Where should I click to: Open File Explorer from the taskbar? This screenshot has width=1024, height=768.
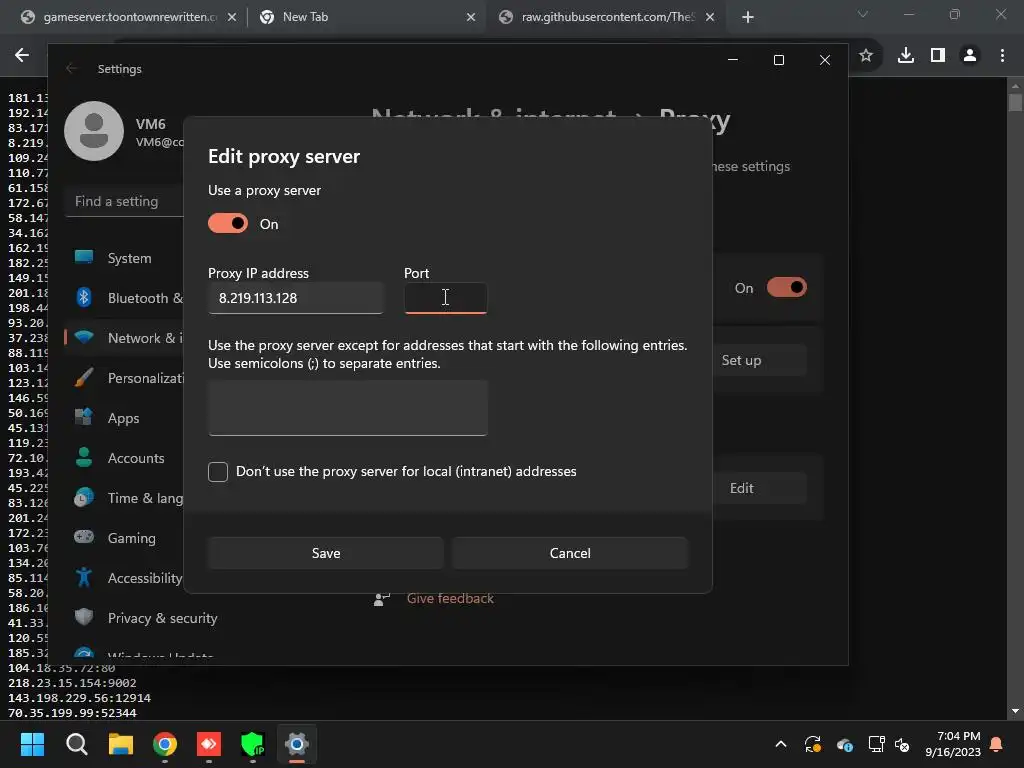[x=121, y=744]
